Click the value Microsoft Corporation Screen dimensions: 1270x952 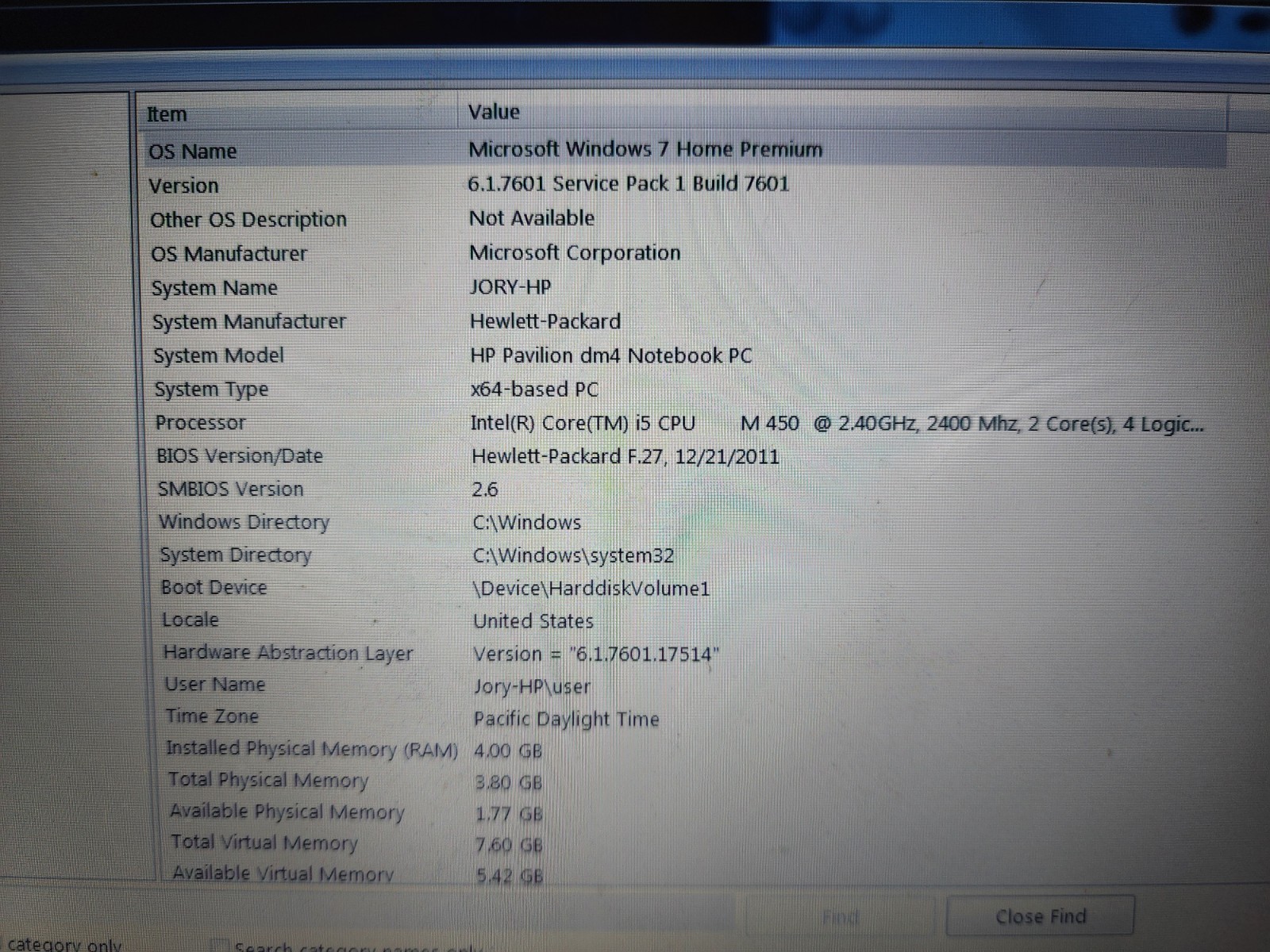pos(575,253)
